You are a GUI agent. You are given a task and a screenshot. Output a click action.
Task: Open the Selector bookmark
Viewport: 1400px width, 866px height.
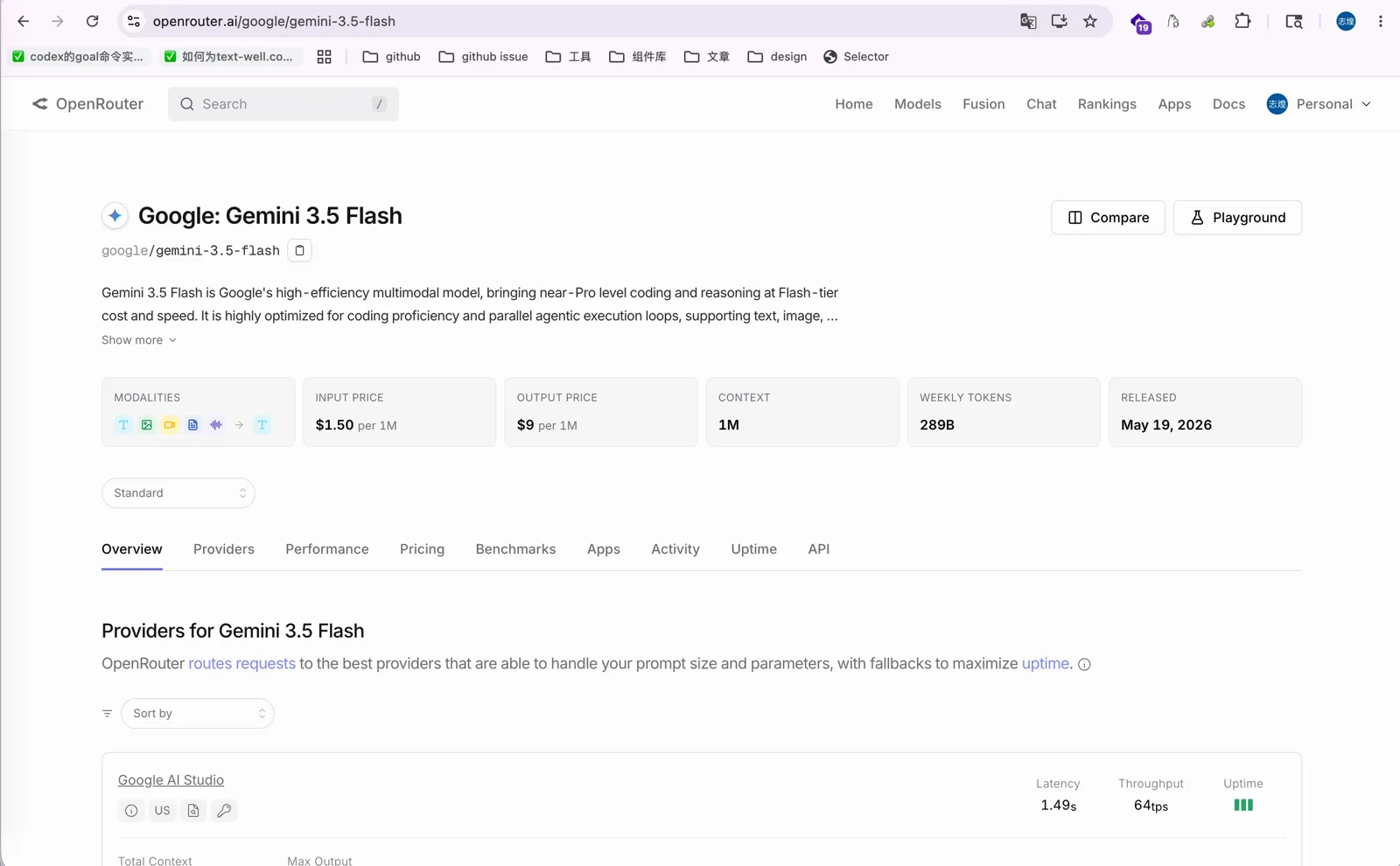tap(856, 57)
